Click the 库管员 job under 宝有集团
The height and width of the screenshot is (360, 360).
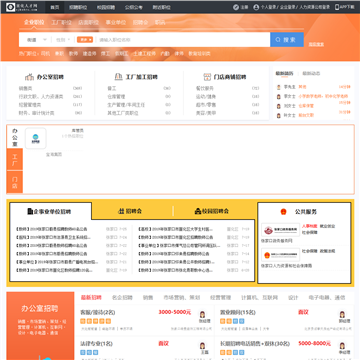[77, 131]
